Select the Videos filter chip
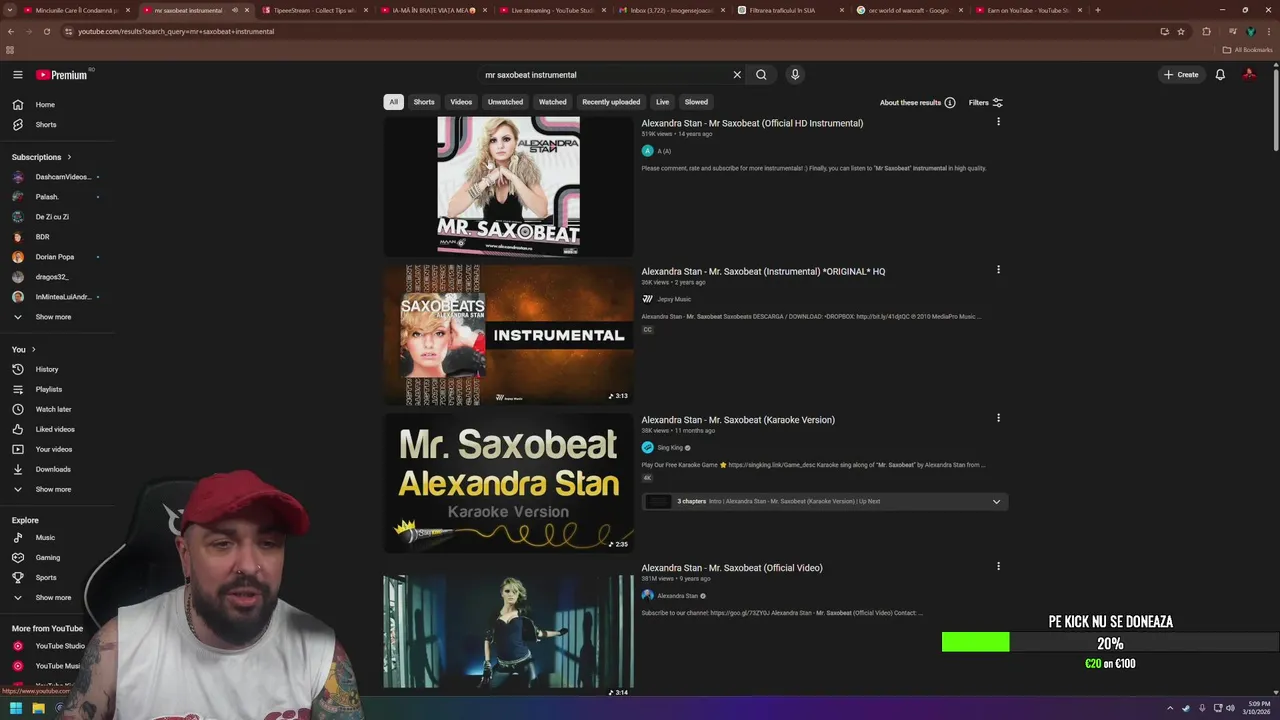 point(461,102)
